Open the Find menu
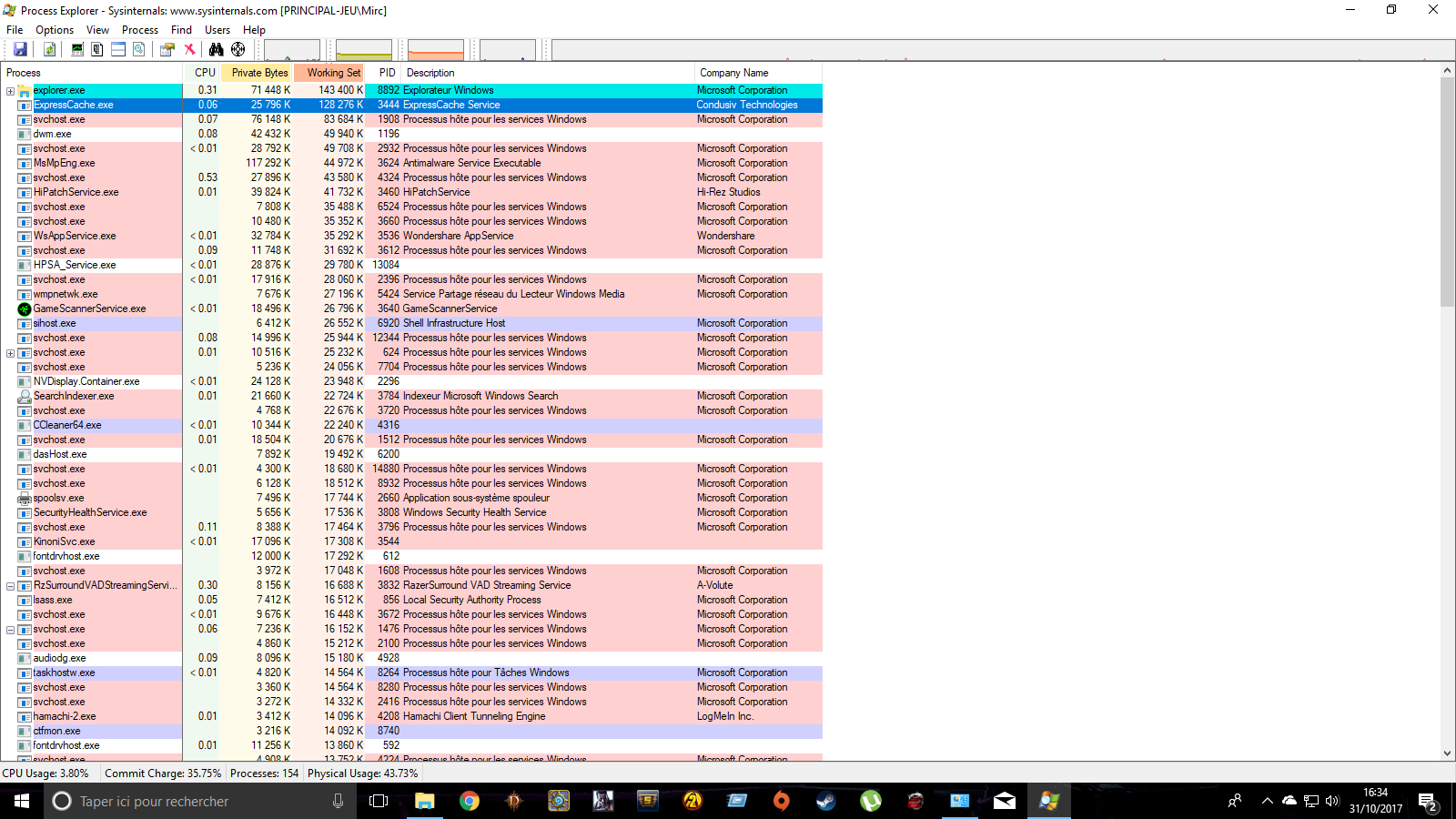This screenshot has height=819, width=1456. coord(181,30)
